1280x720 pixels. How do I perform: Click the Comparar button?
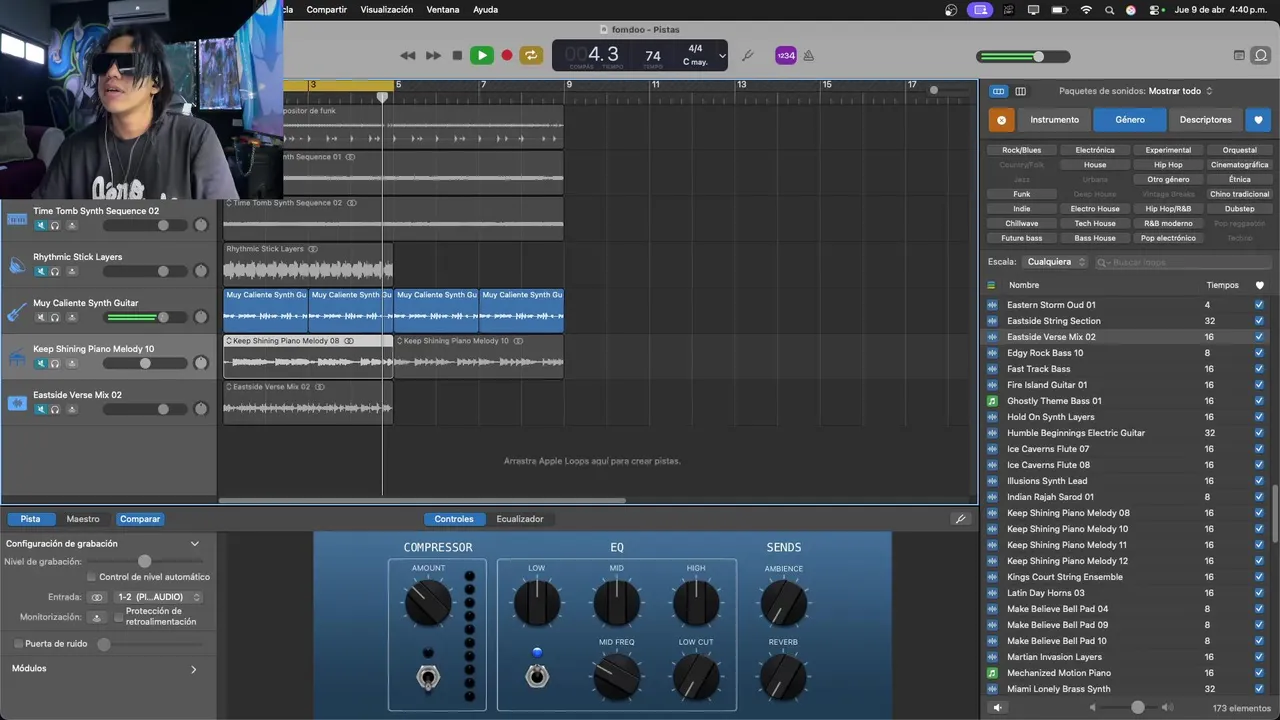point(140,519)
